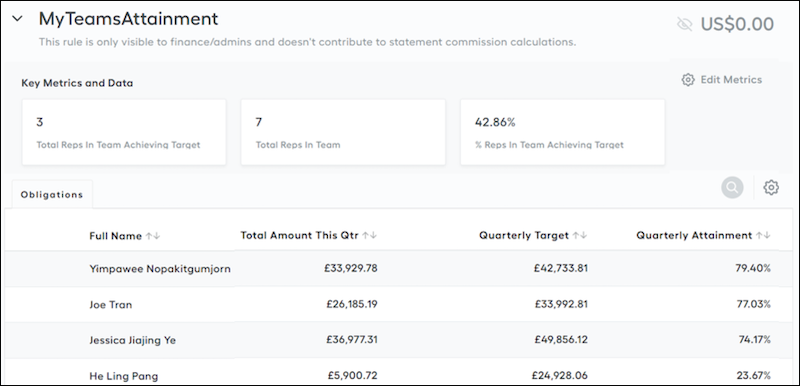
Task: Open the search magnifier above the table
Action: [x=732, y=188]
